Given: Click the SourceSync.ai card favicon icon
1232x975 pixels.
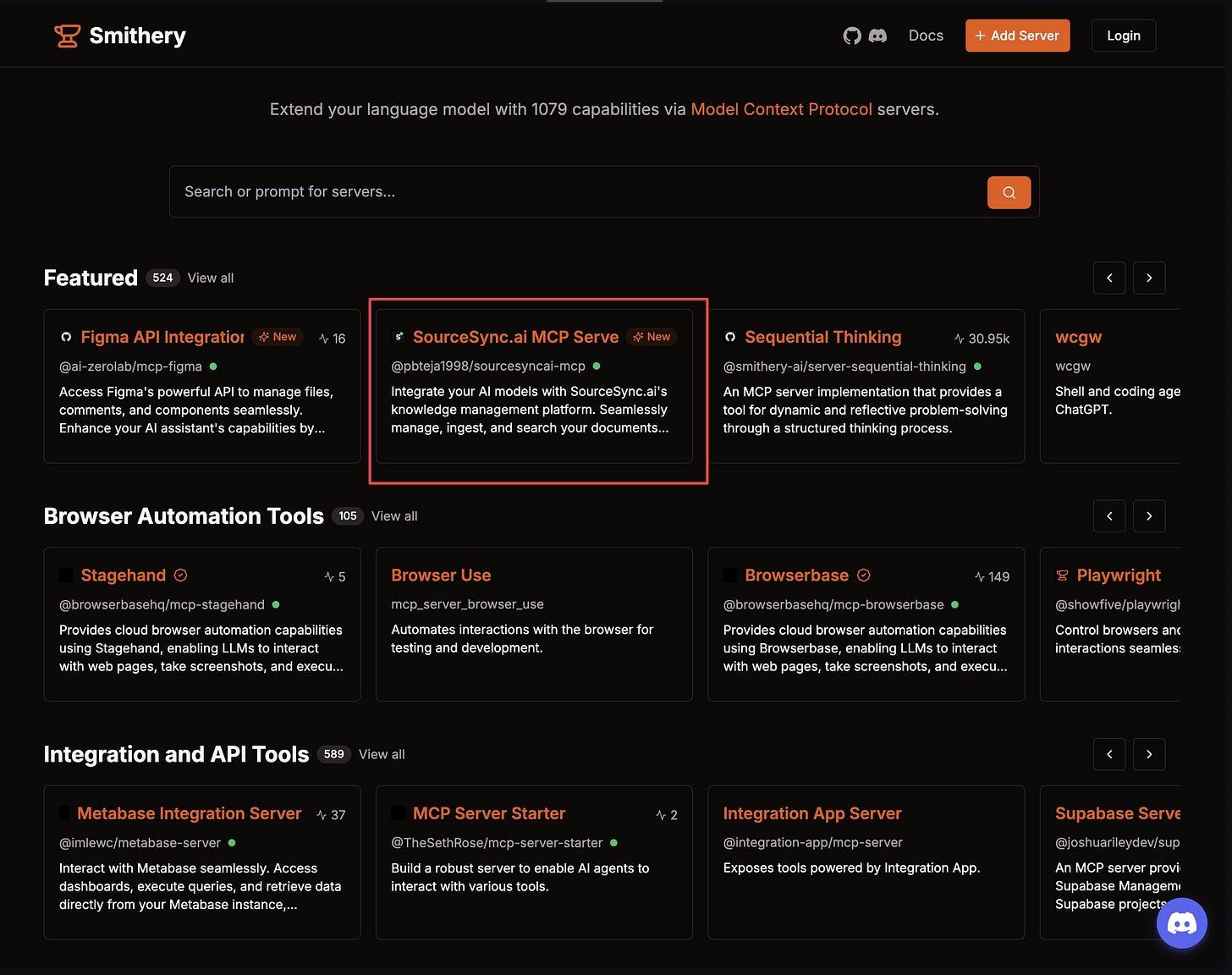Looking at the screenshot, I should tap(399, 337).
